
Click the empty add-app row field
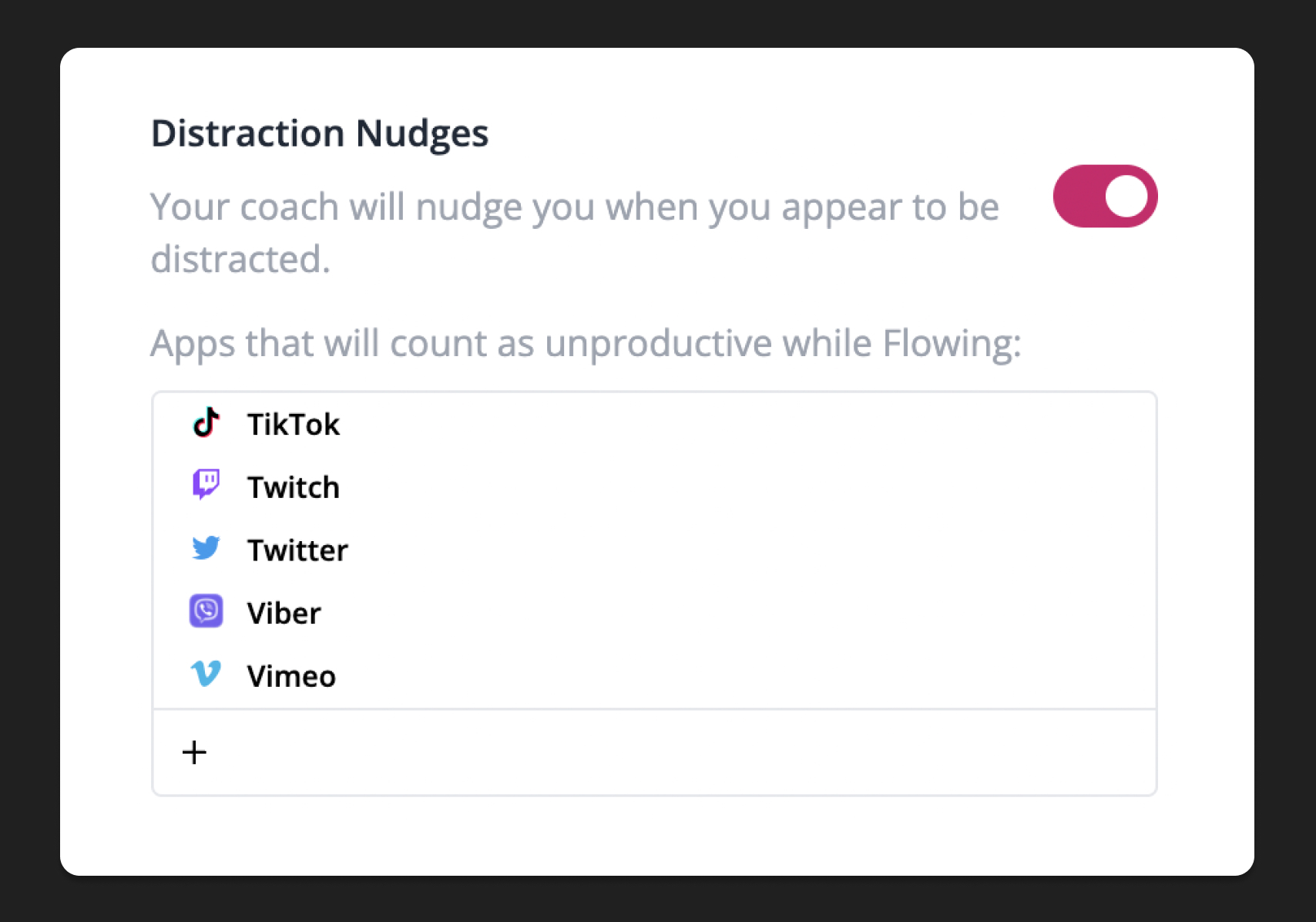(655, 752)
